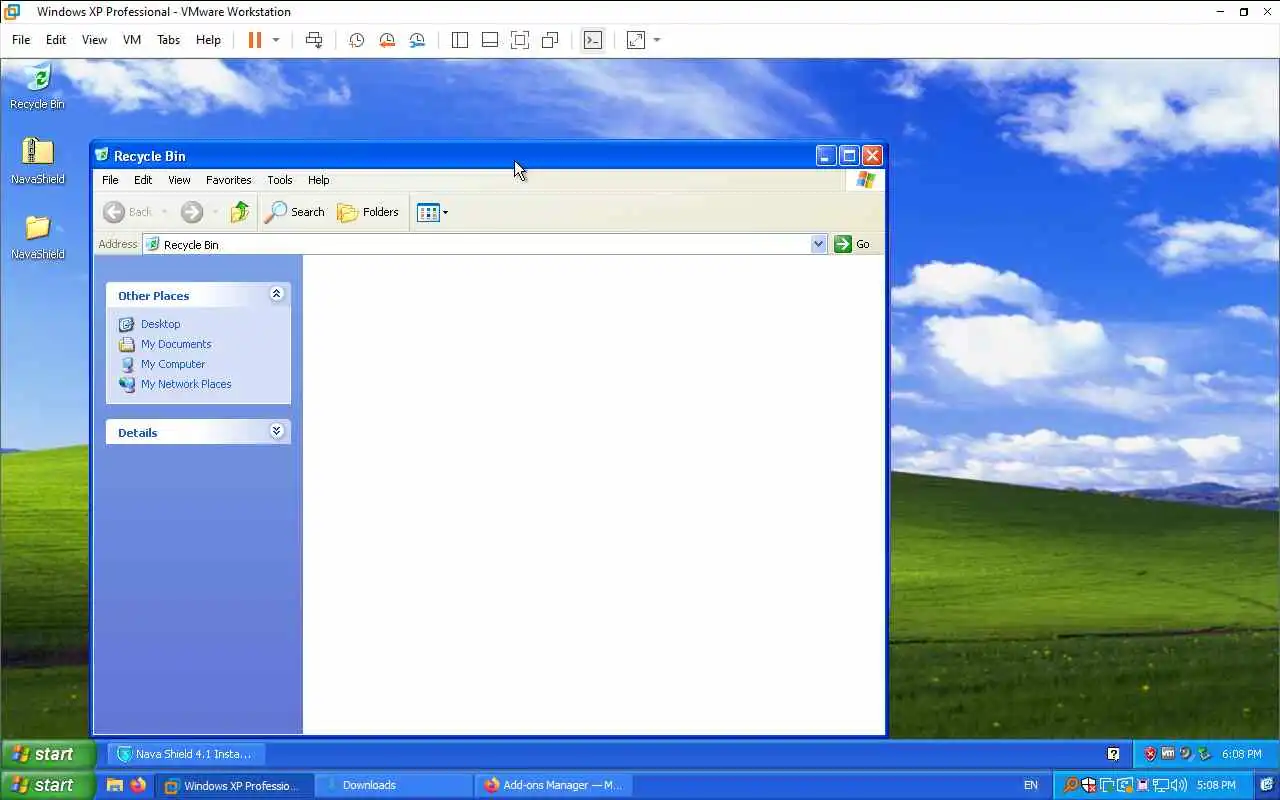Expand the Address bar dropdown
The image size is (1280, 800).
click(819, 244)
